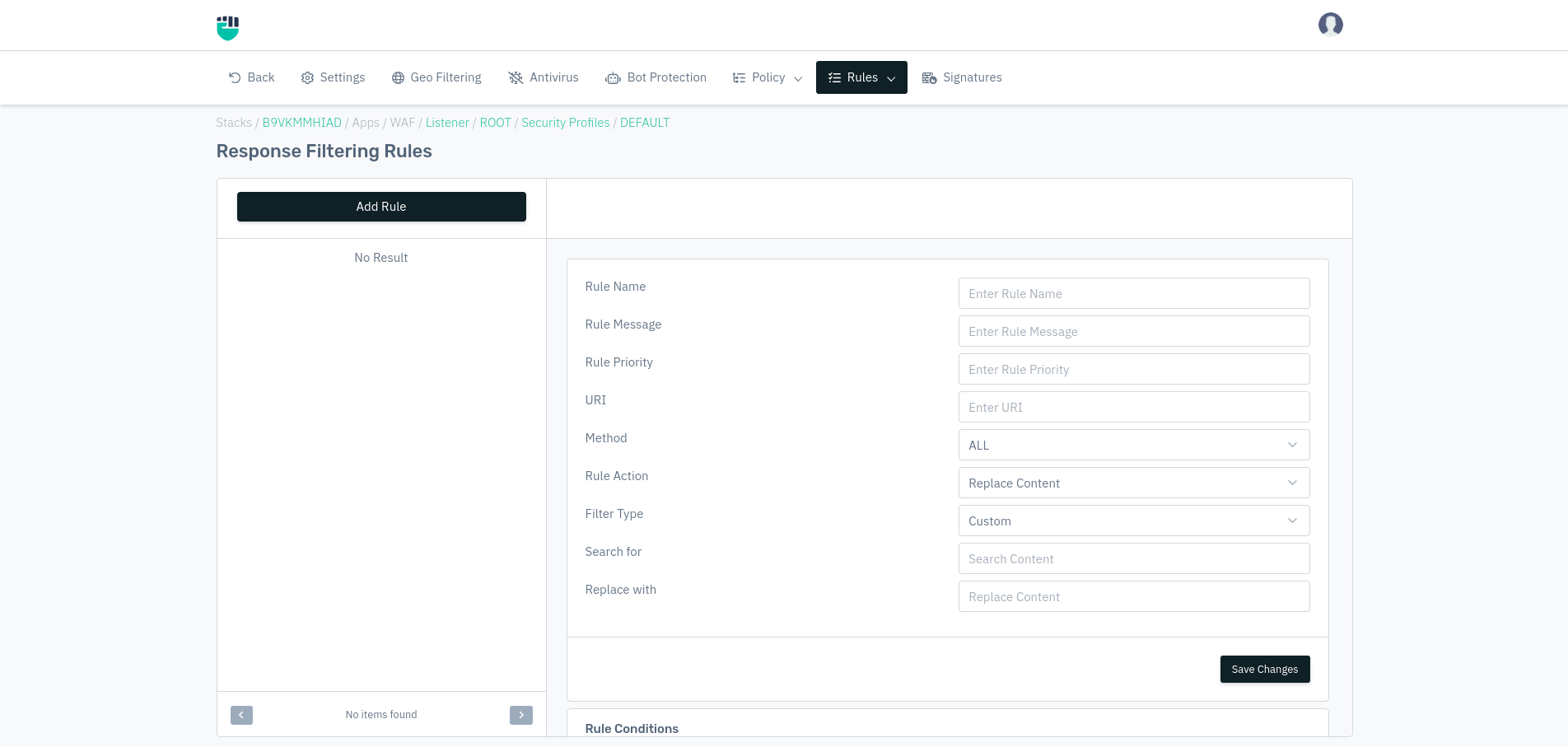Expand the Method dropdown showing ALL
The width and height of the screenshot is (1568, 747).
click(x=1133, y=445)
